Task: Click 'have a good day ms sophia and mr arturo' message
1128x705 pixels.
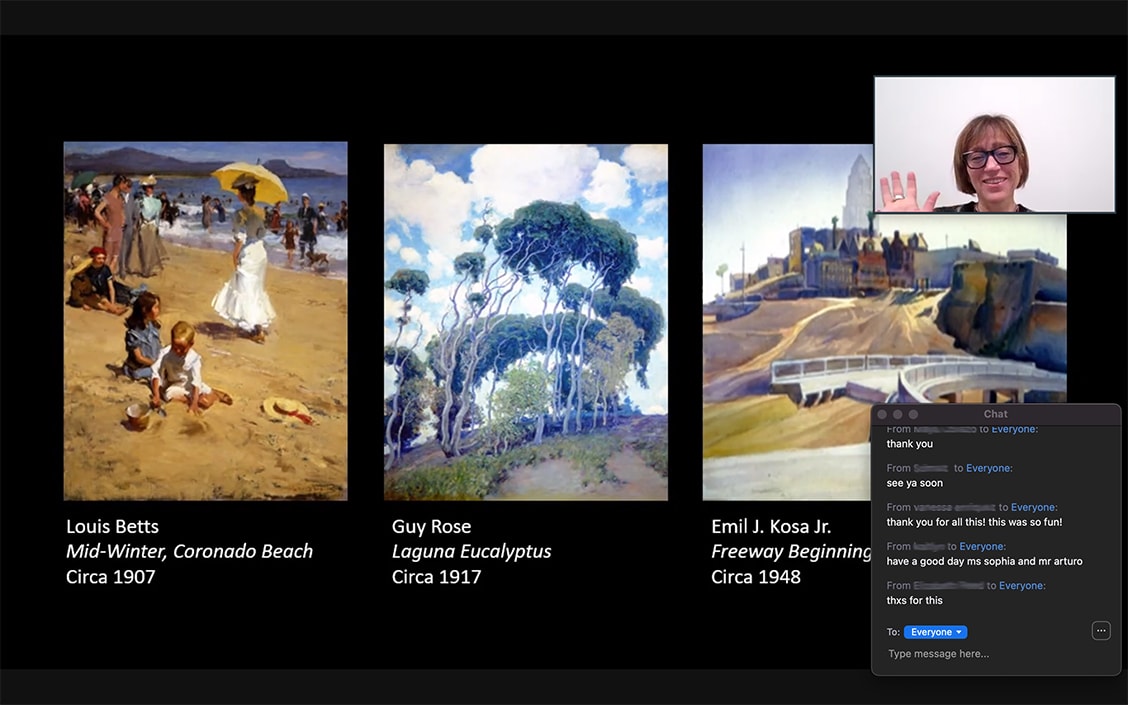Action: coord(984,561)
